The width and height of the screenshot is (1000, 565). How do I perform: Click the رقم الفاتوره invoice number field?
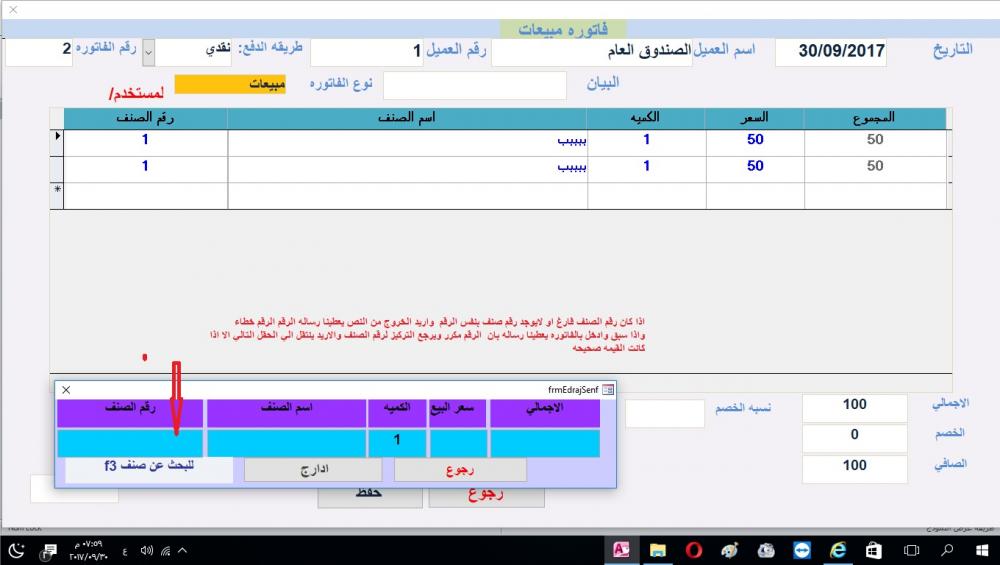(x=39, y=51)
